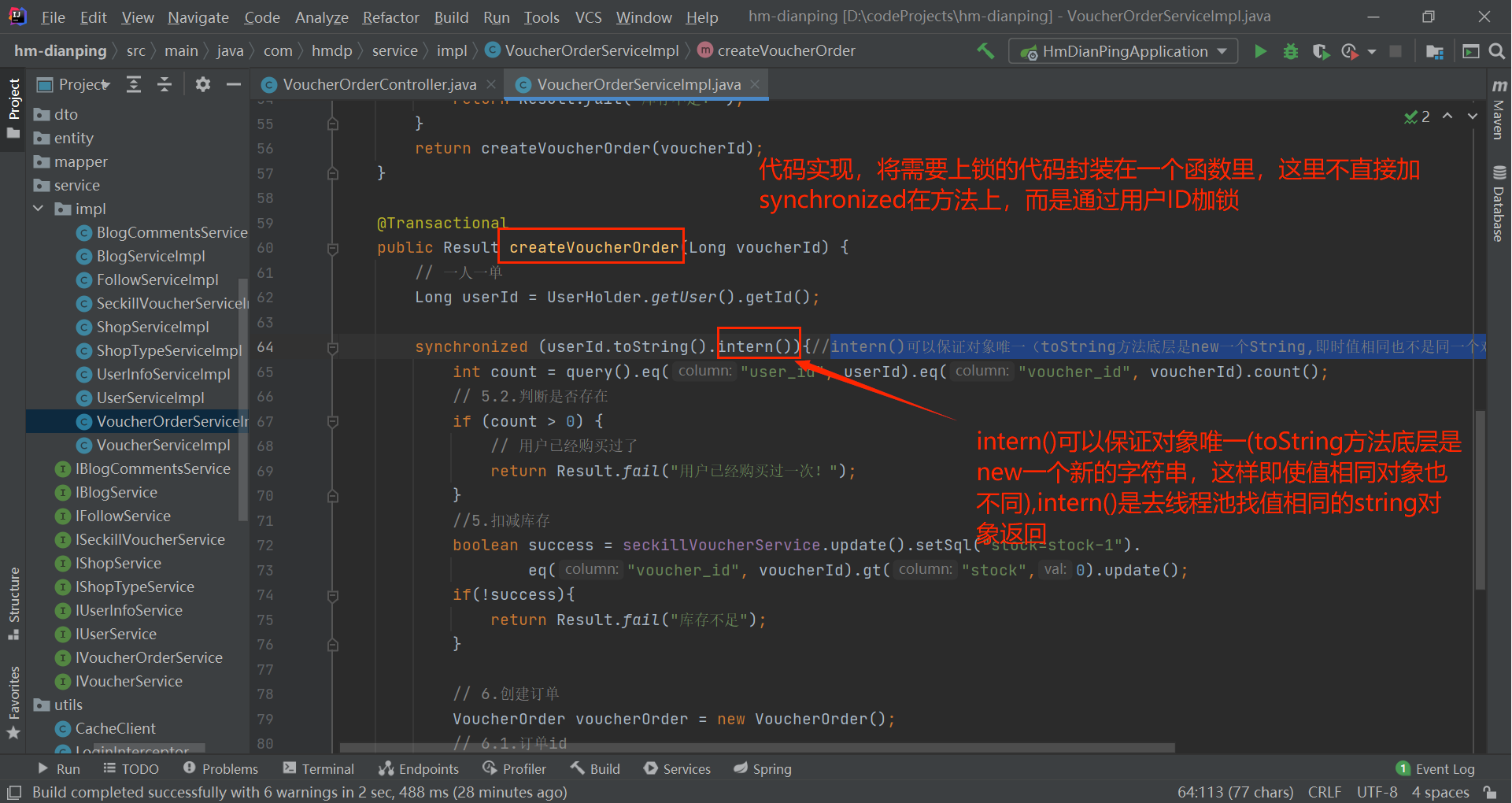Go to next highlighted problem arrow
This screenshot has width=1512, height=803.
click(x=1472, y=116)
